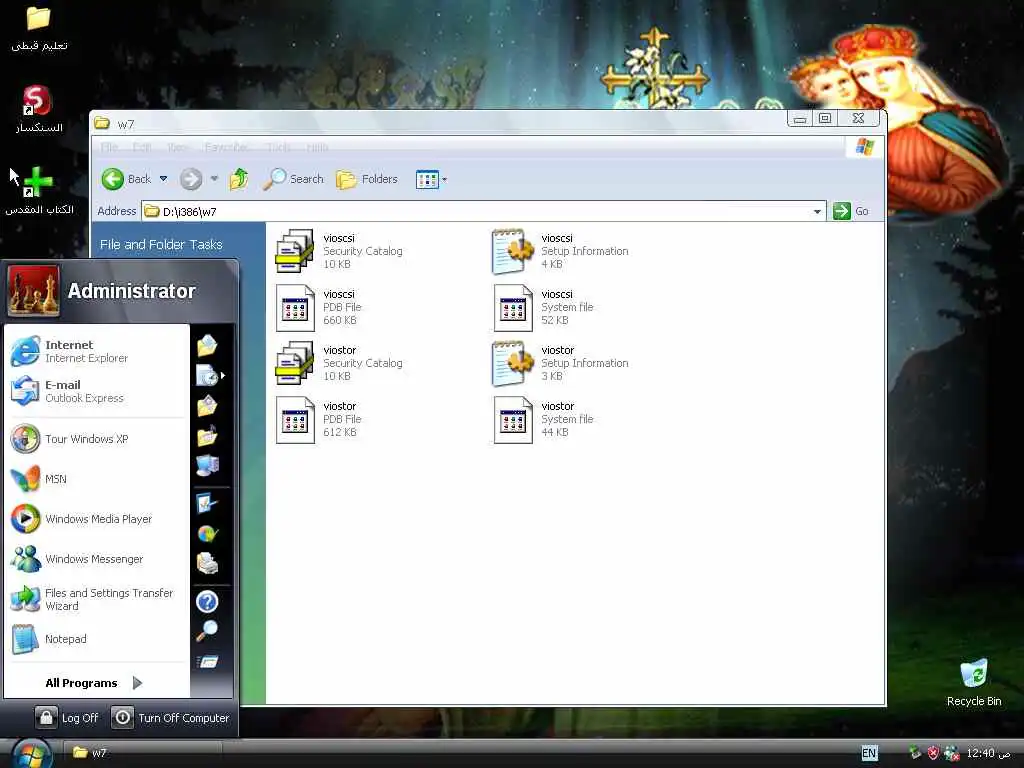This screenshot has height=768, width=1024.
Task: Open Windows Messenger
Action: 97,559
